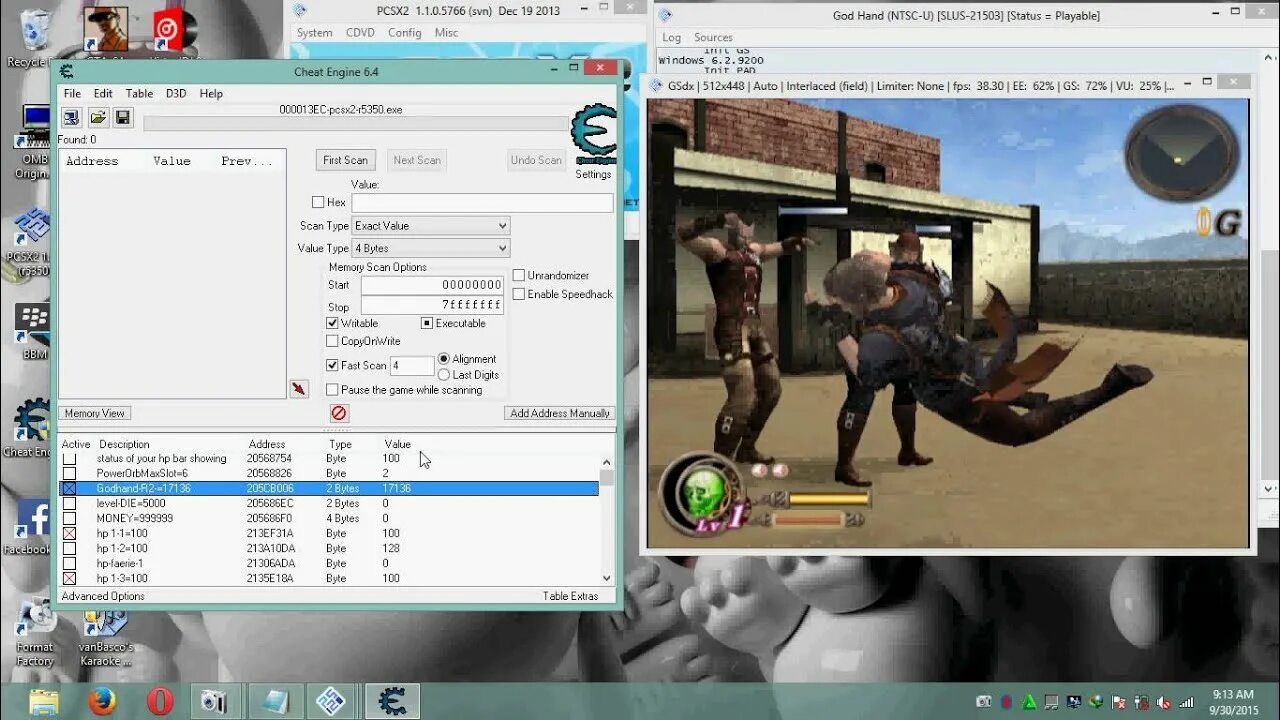
Task: Toggle the Executable checkbox
Action: tap(427, 323)
